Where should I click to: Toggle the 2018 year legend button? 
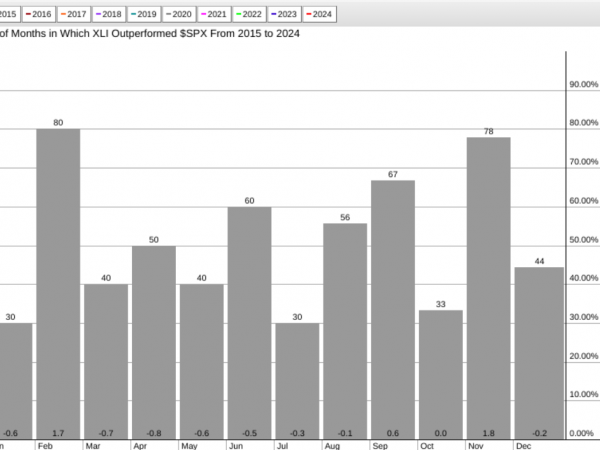click(x=109, y=14)
